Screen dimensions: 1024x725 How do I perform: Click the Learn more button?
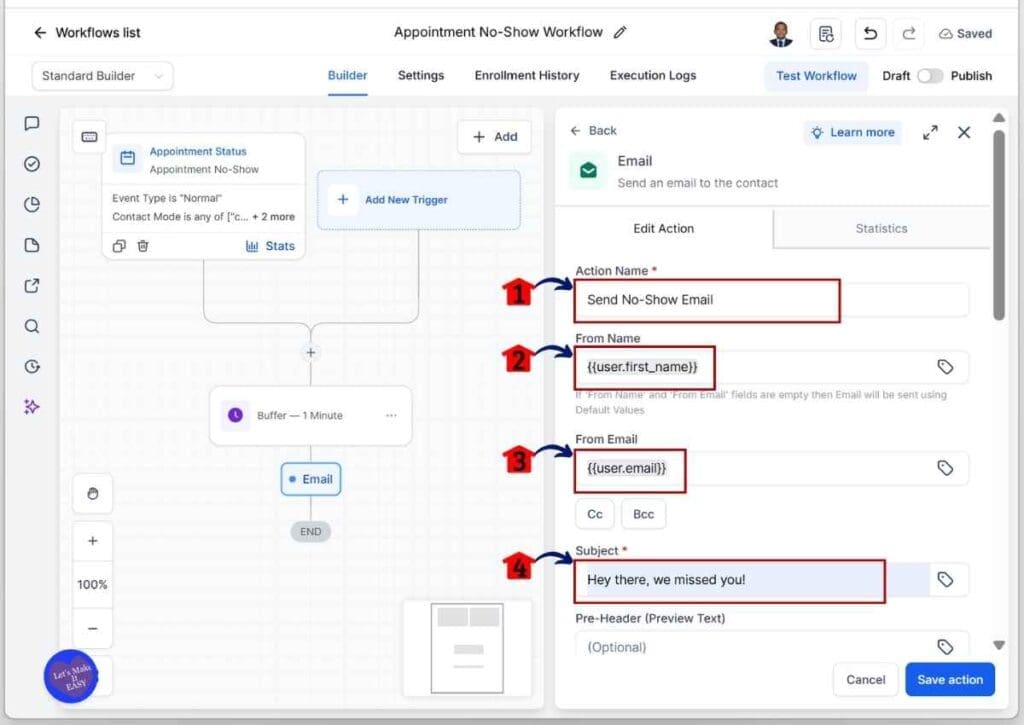853,133
